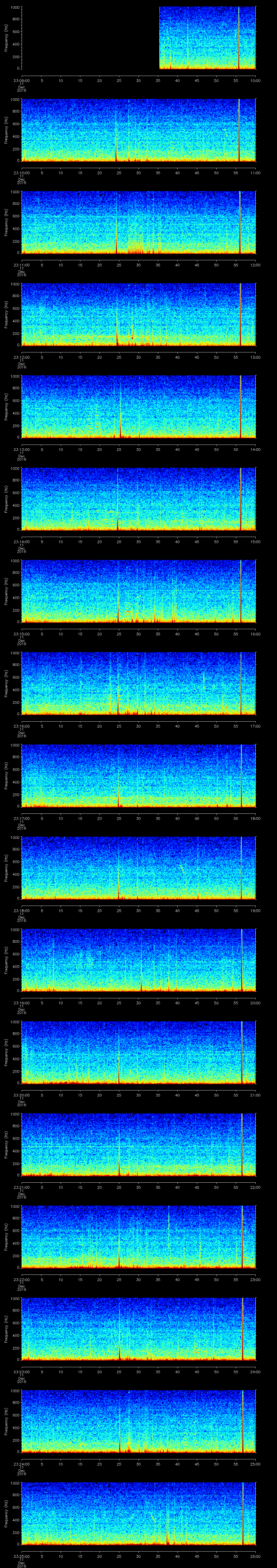The image size is (277, 1568).
Task: Click the 22:00 end time label
Action: tap(256, 1187)
